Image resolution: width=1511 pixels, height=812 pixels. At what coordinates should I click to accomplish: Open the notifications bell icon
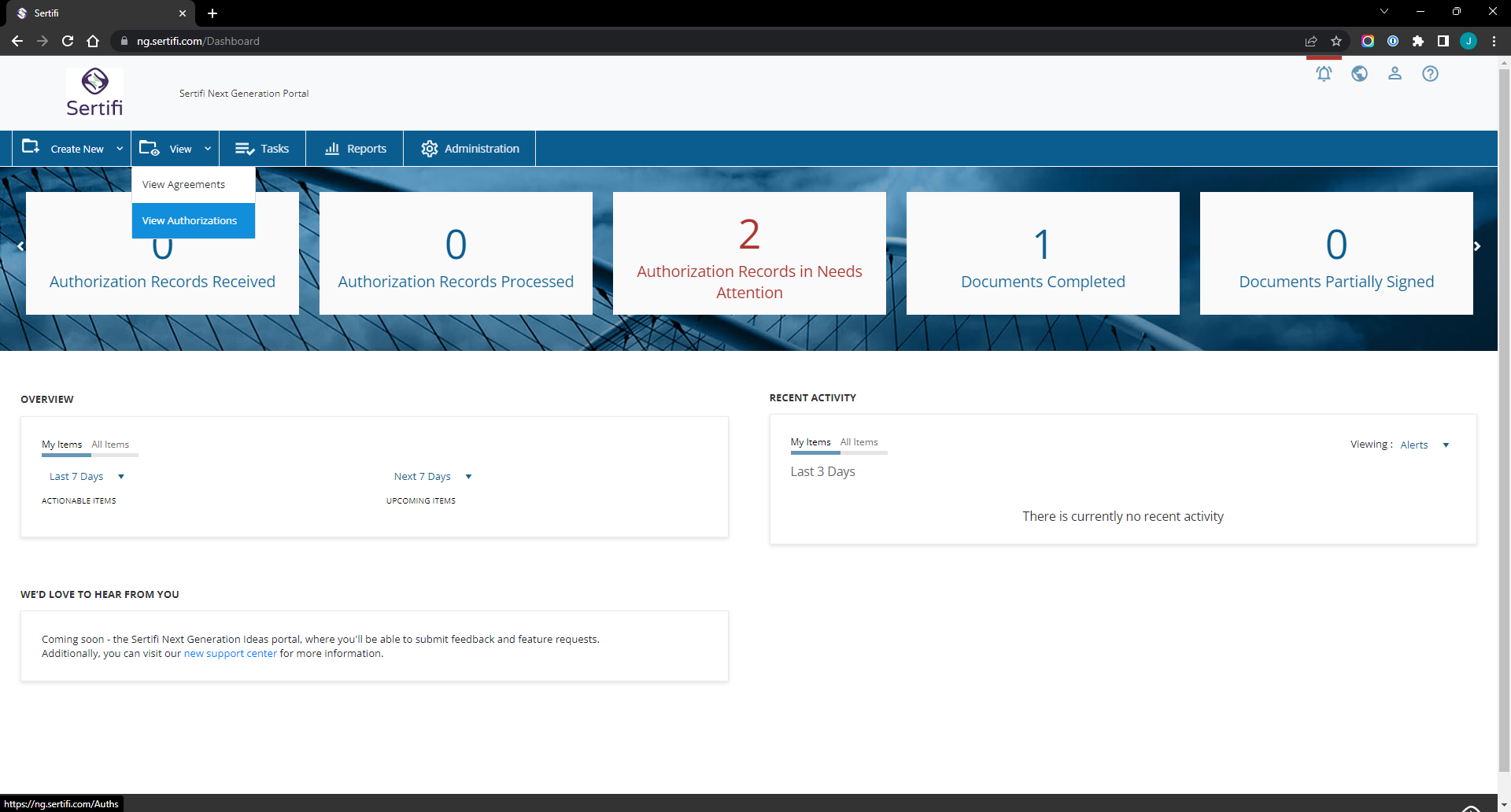(x=1324, y=74)
